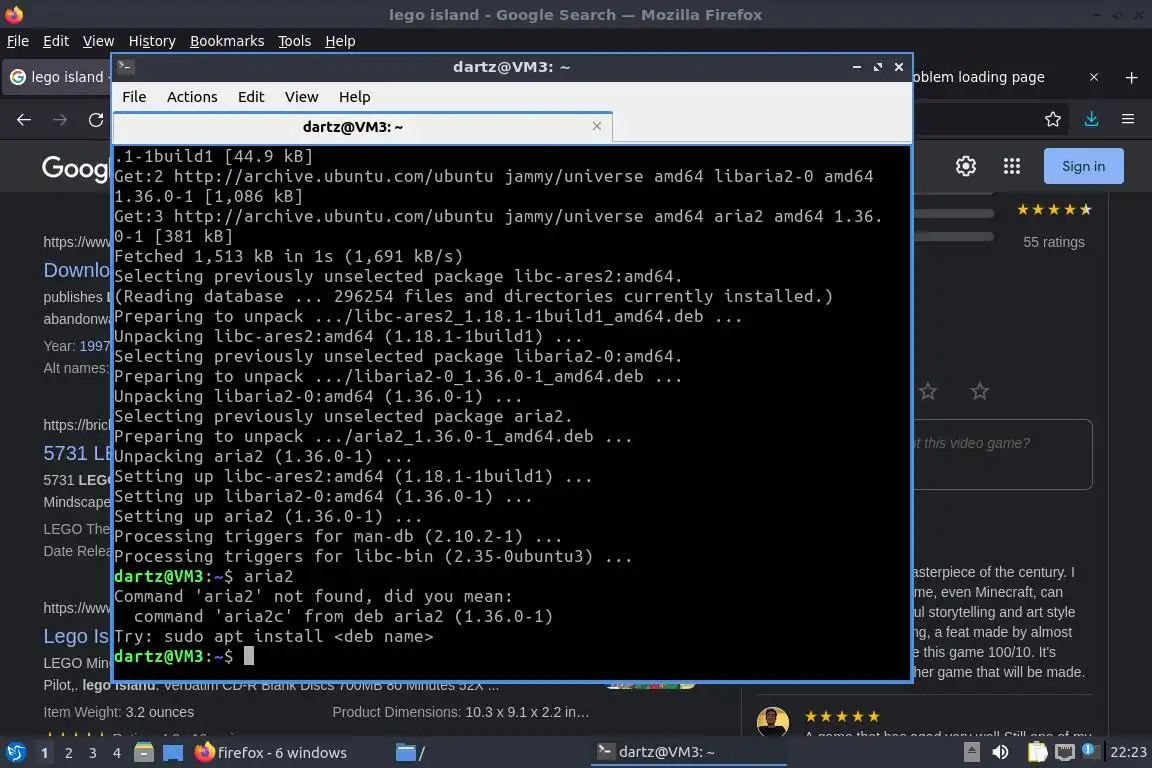This screenshot has width=1152, height=768.
Task: Open the start menu in the taskbar
Action: 15,753
